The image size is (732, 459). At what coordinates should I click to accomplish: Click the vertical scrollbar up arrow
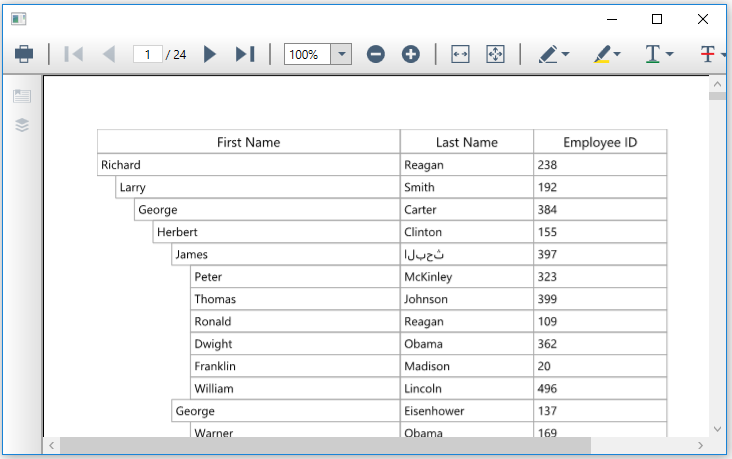click(718, 85)
